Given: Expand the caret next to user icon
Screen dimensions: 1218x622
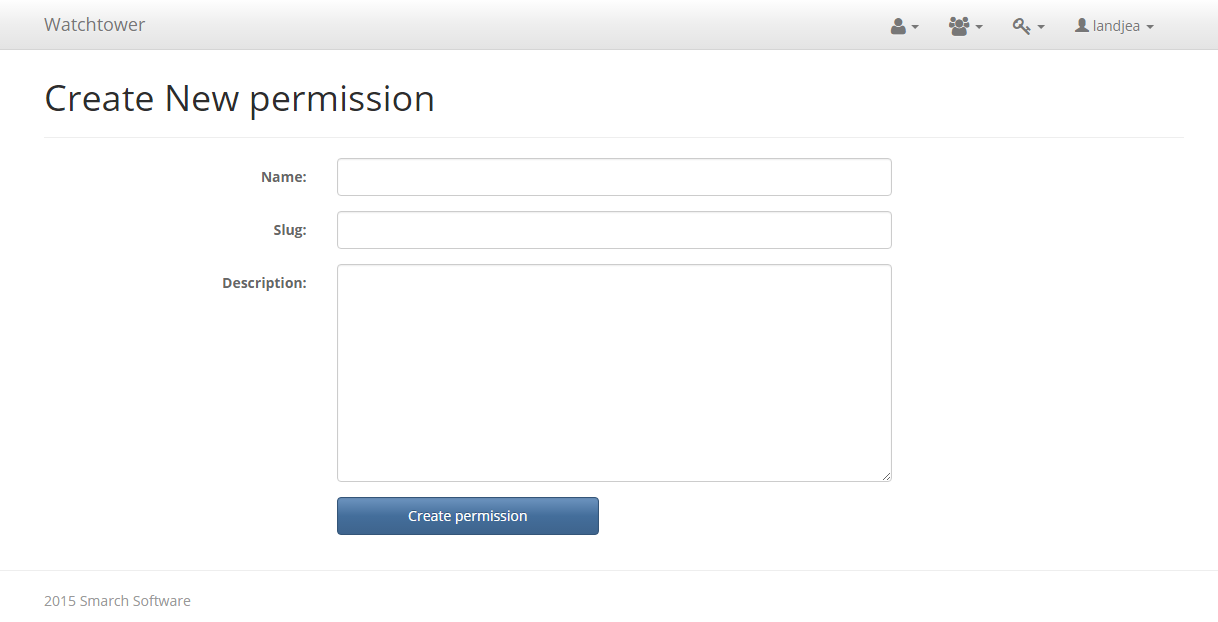Looking at the screenshot, I should (x=915, y=27).
